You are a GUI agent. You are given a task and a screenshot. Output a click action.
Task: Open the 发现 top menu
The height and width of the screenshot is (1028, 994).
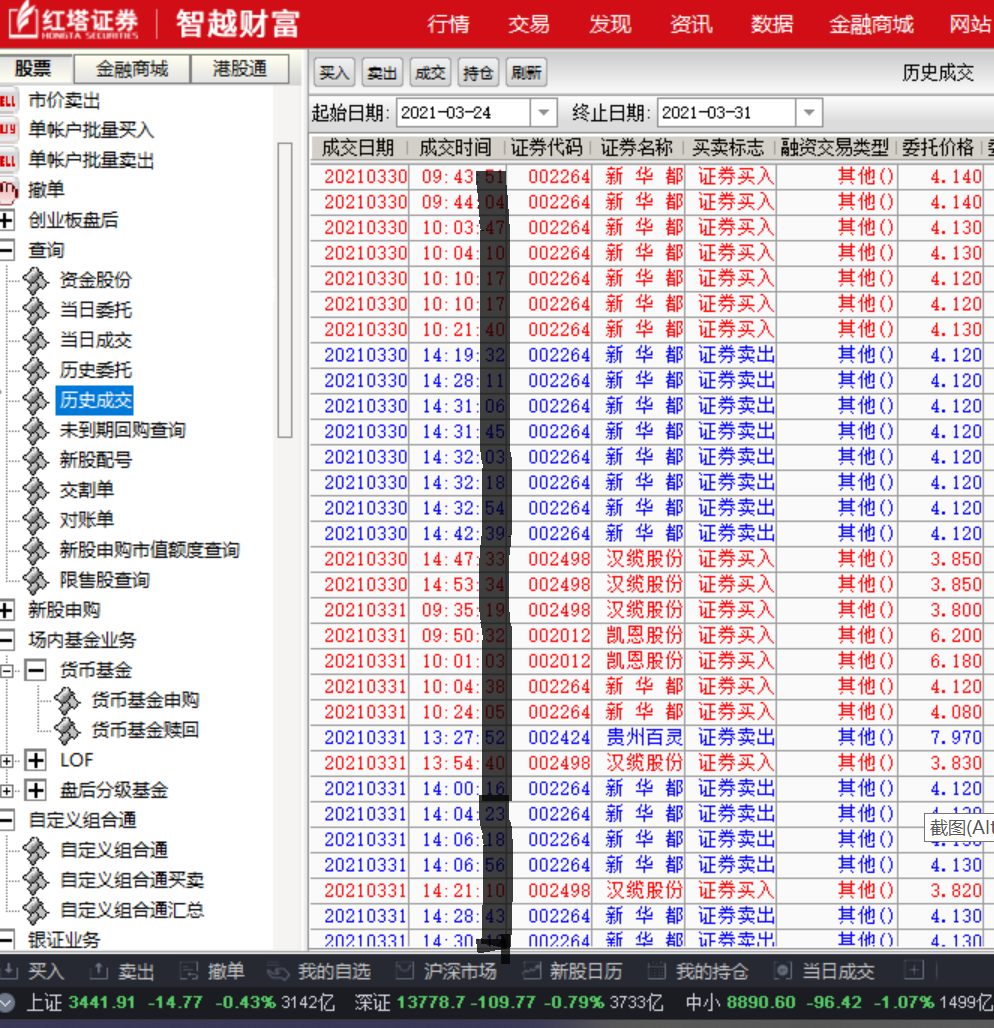(x=610, y=25)
